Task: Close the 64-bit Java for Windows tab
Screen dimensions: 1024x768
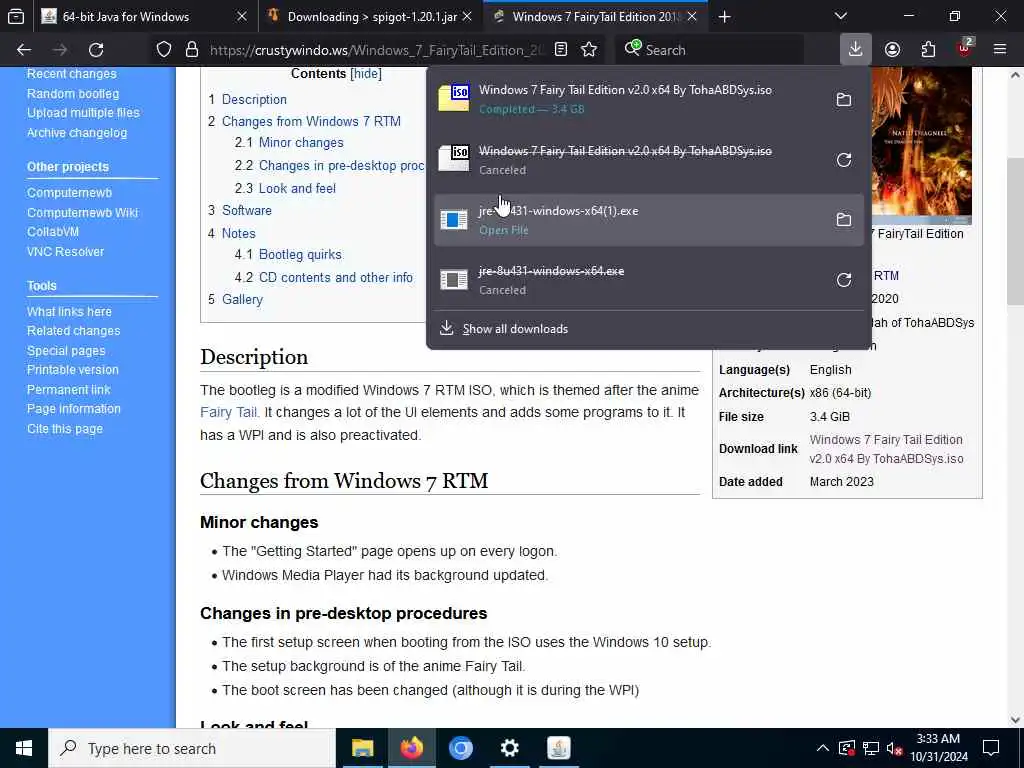Action: [x=242, y=16]
